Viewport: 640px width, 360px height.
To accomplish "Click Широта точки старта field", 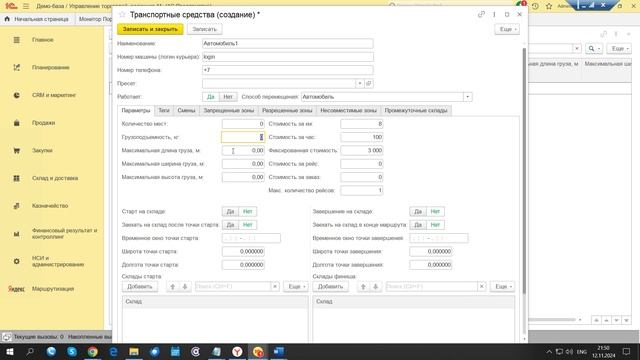I will pos(243,252).
